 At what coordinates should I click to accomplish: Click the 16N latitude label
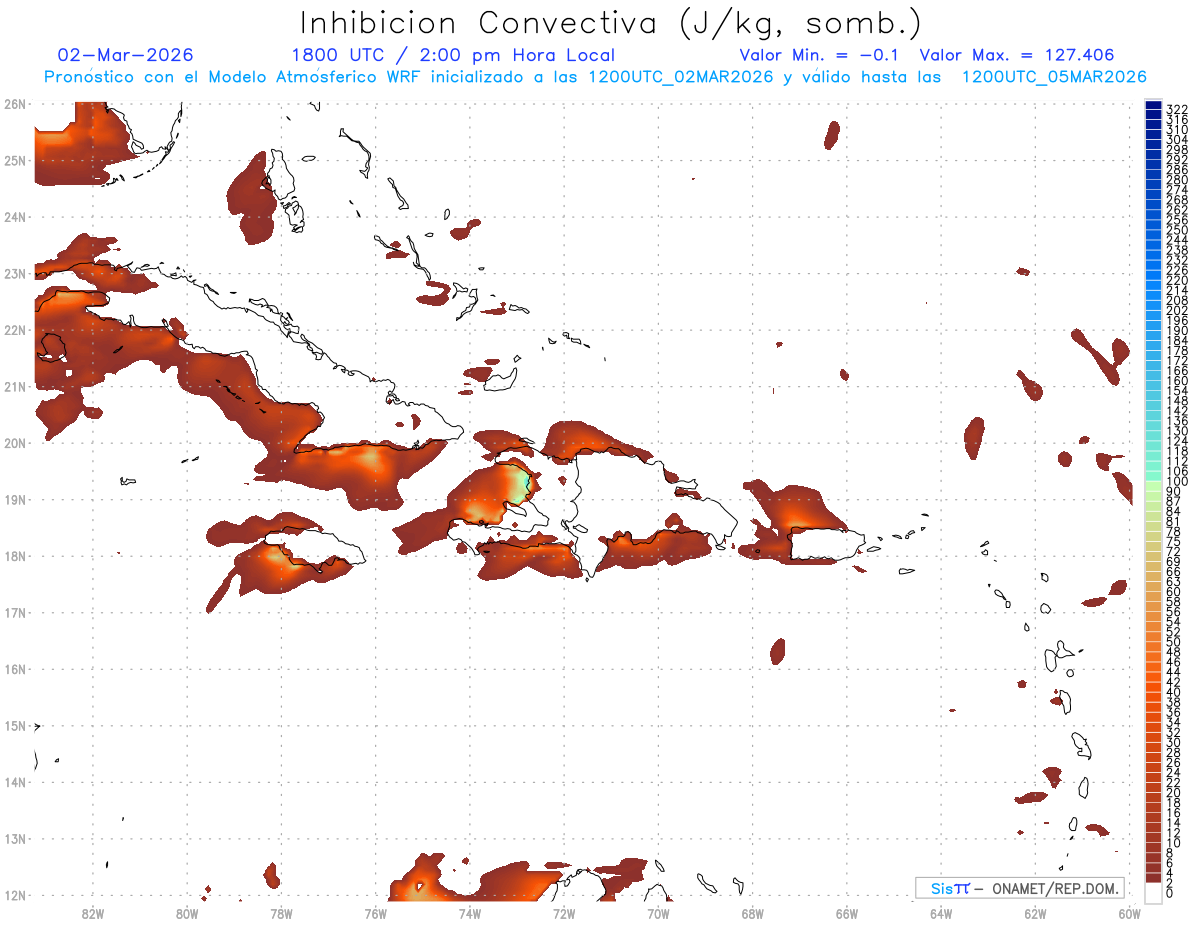(x=14, y=669)
